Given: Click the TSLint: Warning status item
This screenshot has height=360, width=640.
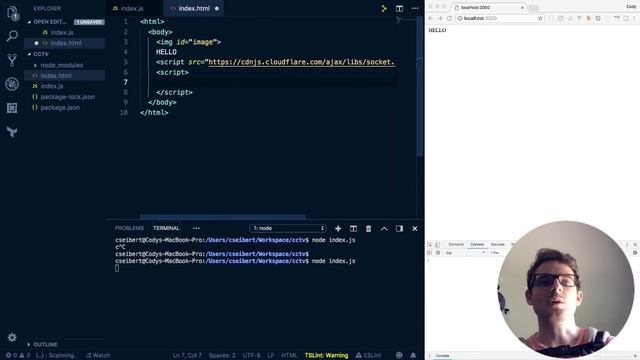Looking at the screenshot, I should click(327, 355).
